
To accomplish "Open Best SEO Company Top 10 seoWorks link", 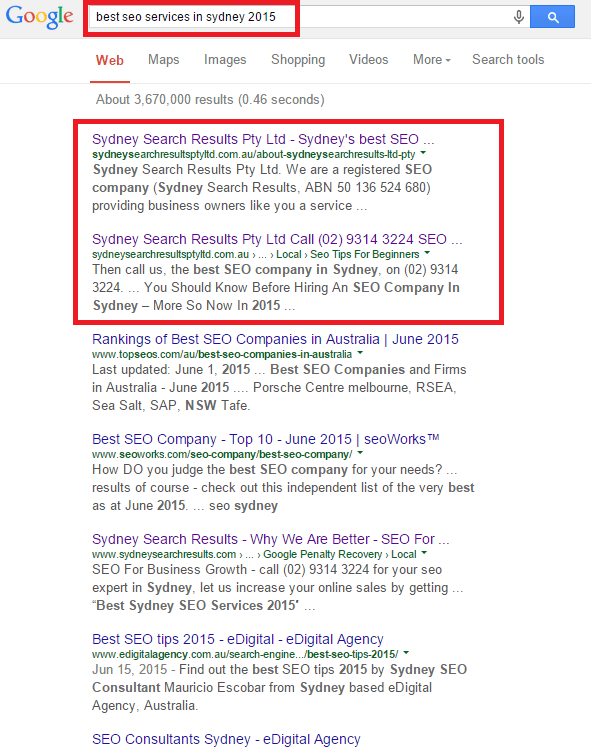I will pos(266,439).
